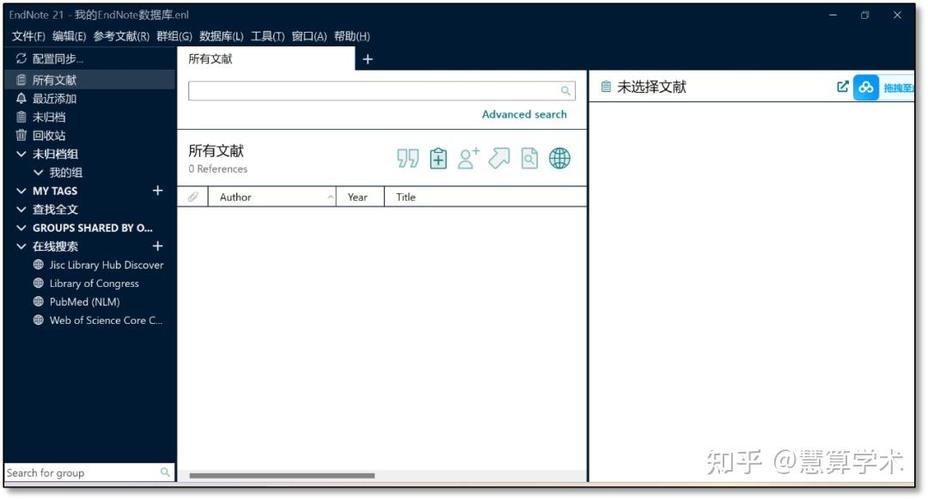
Task: Open a new tab with plus icon
Action: [368, 59]
